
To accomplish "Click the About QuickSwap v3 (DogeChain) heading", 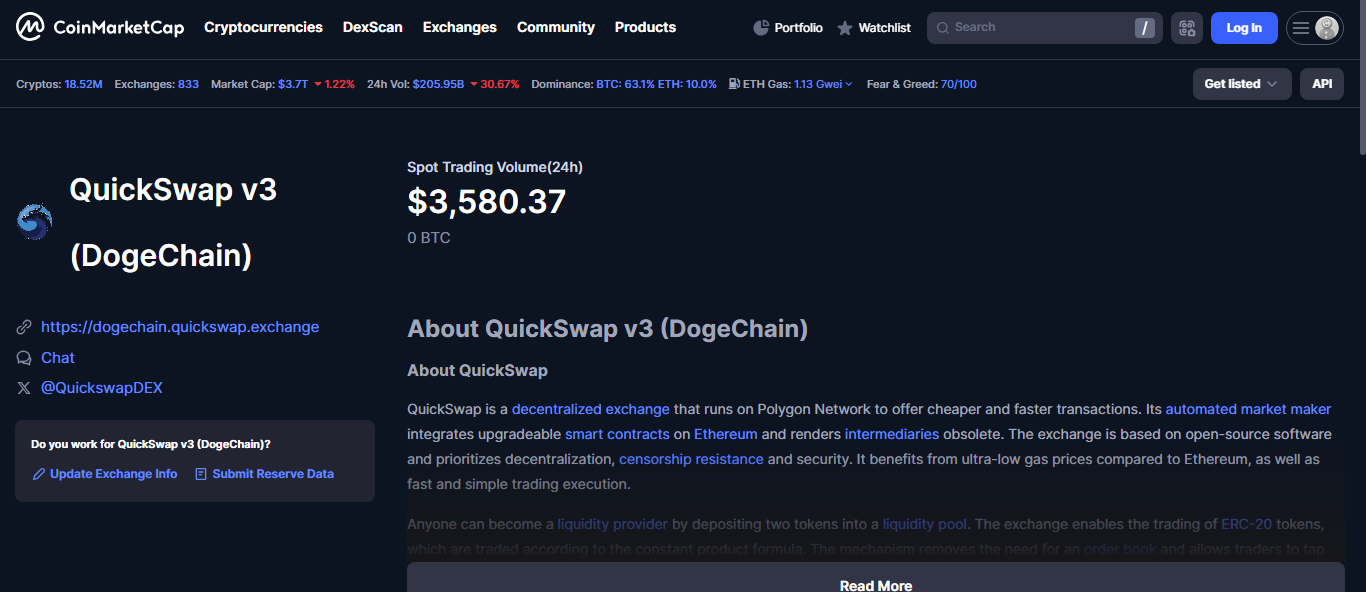I will point(607,329).
